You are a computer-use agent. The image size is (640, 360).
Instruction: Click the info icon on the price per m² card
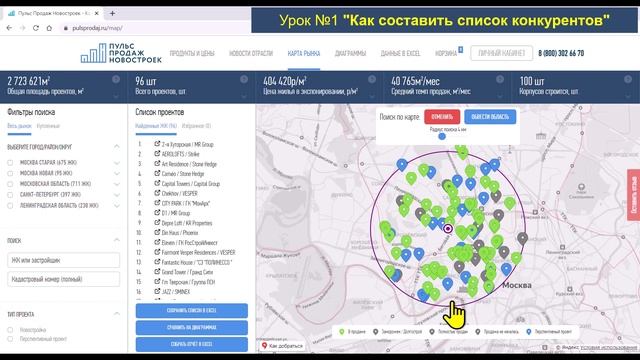[x=371, y=79]
